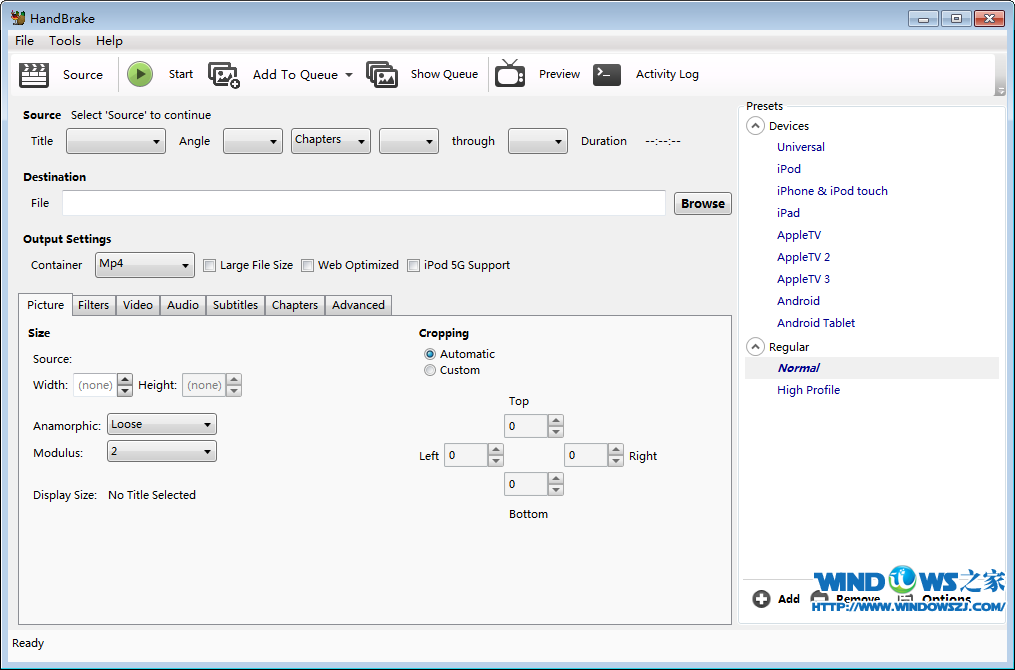The height and width of the screenshot is (670, 1015).
Task: Click the Preview television icon
Action: (510, 74)
